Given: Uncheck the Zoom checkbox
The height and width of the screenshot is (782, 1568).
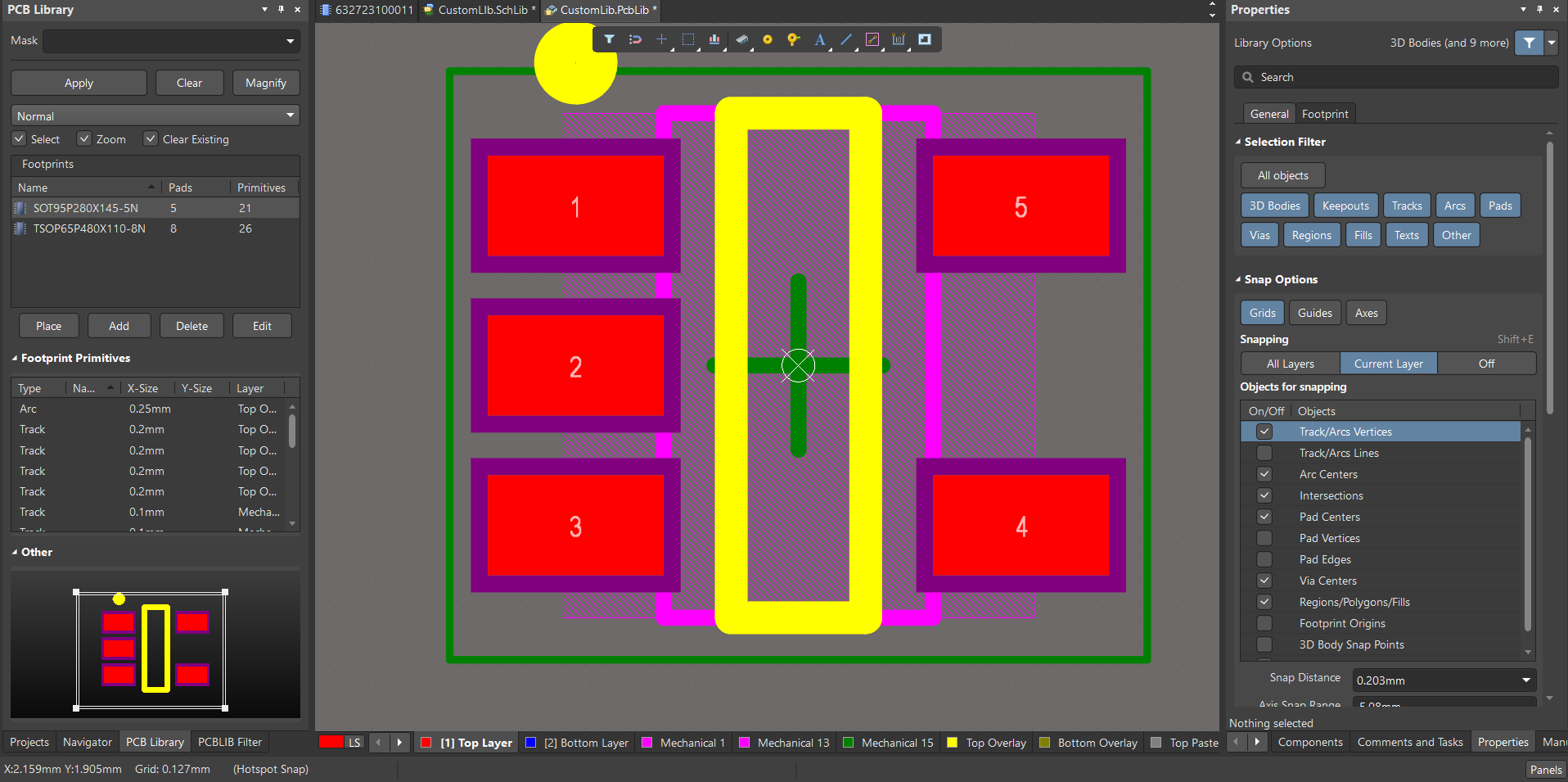Looking at the screenshot, I should pyautogui.click(x=84, y=139).
